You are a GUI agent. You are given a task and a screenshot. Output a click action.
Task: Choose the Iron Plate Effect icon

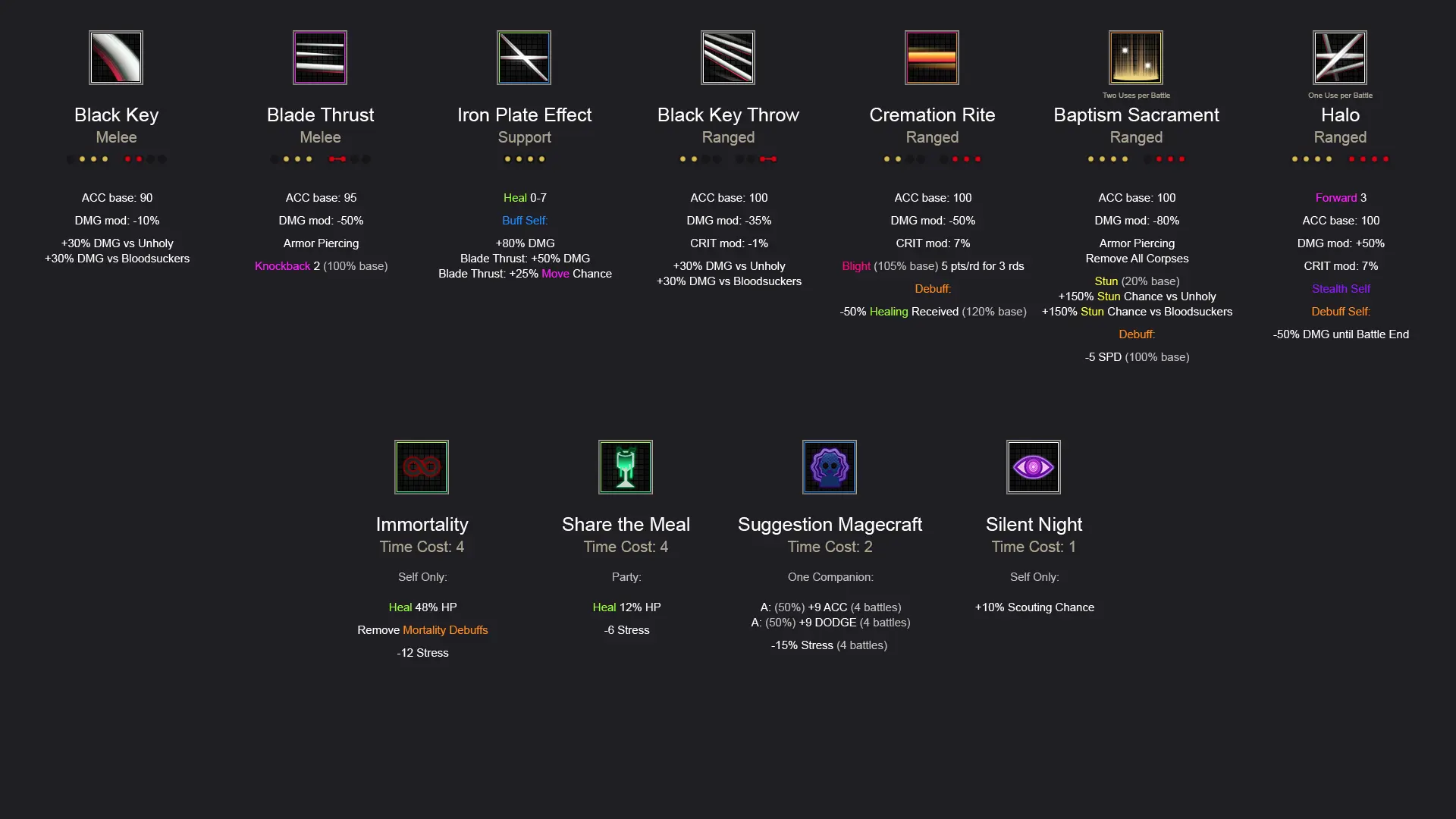click(x=524, y=58)
